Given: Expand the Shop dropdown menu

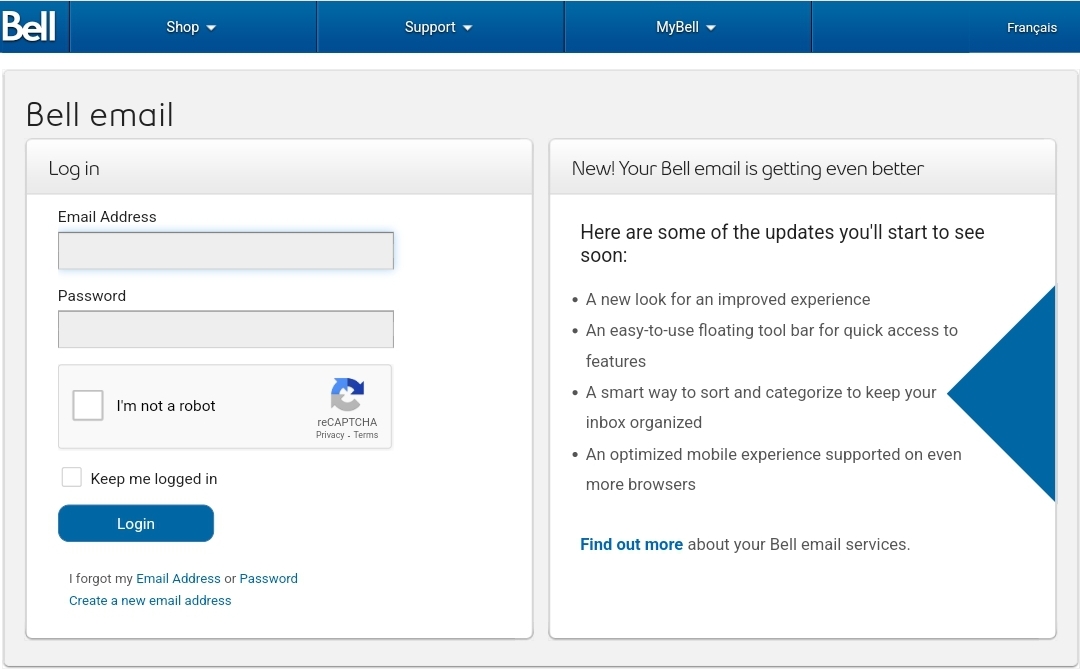Looking at the screenshot, I should (191, 27).
